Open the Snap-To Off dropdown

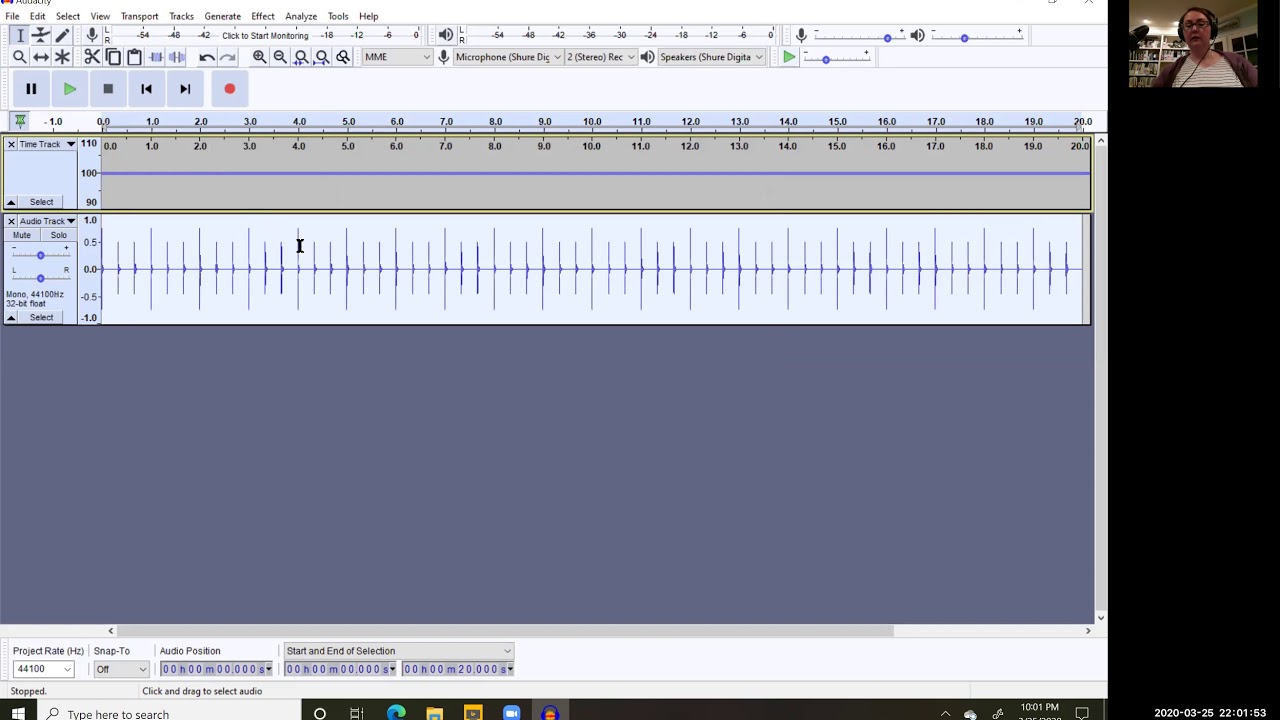[x=121, y=669]
